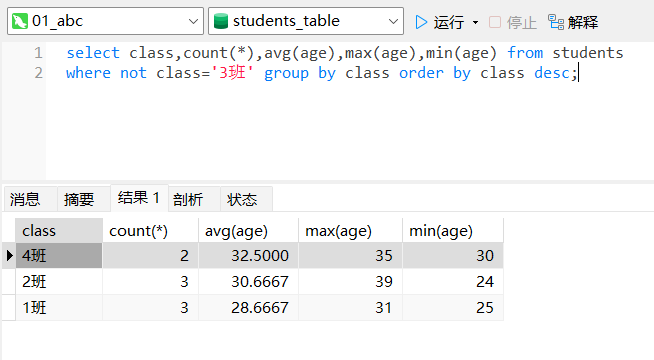Click the min age value 24
This screenshot has width=654, height=360.
pyautogui.click(x=453, y=282)
